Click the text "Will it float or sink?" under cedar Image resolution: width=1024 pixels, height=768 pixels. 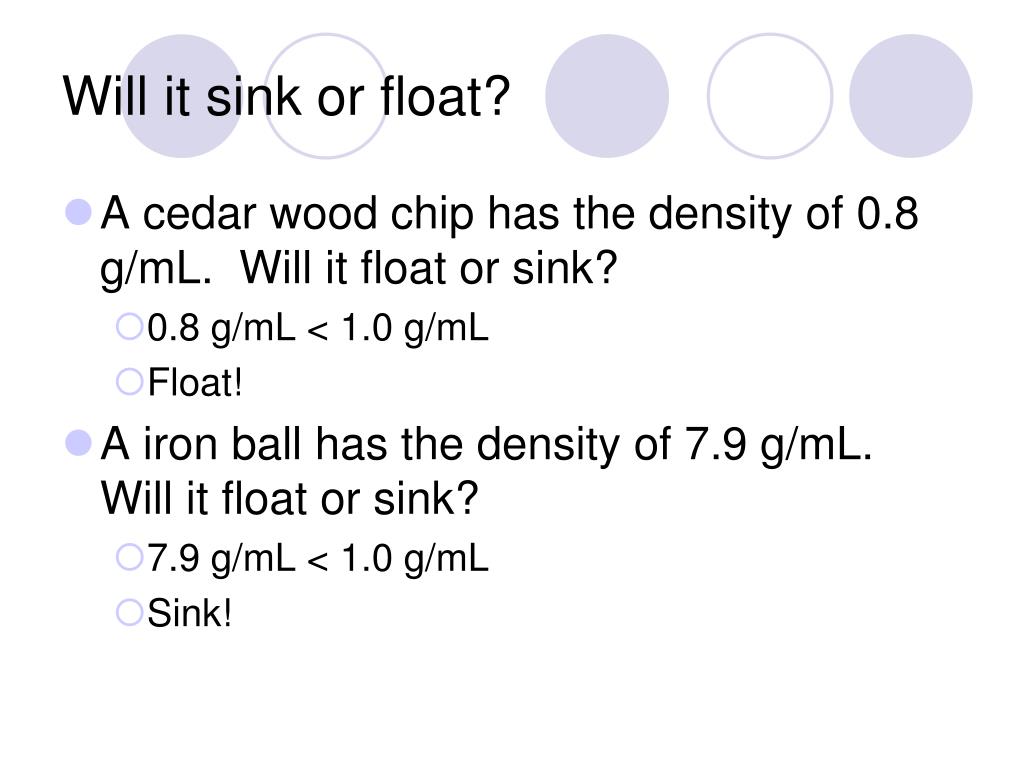[x=428, y=268]
